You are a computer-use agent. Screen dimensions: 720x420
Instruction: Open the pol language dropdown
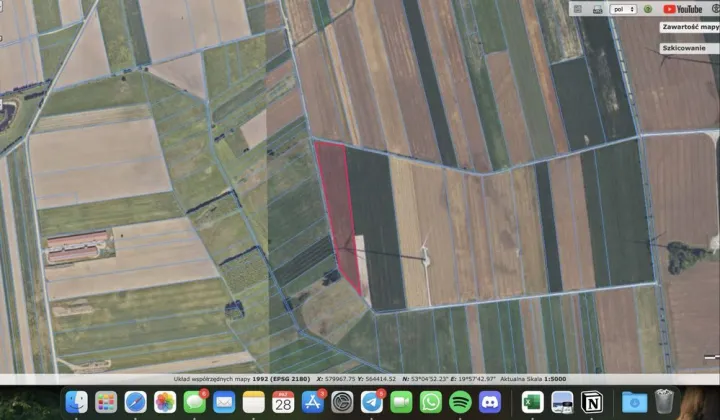pyautogui.click(x=624, y=9)
